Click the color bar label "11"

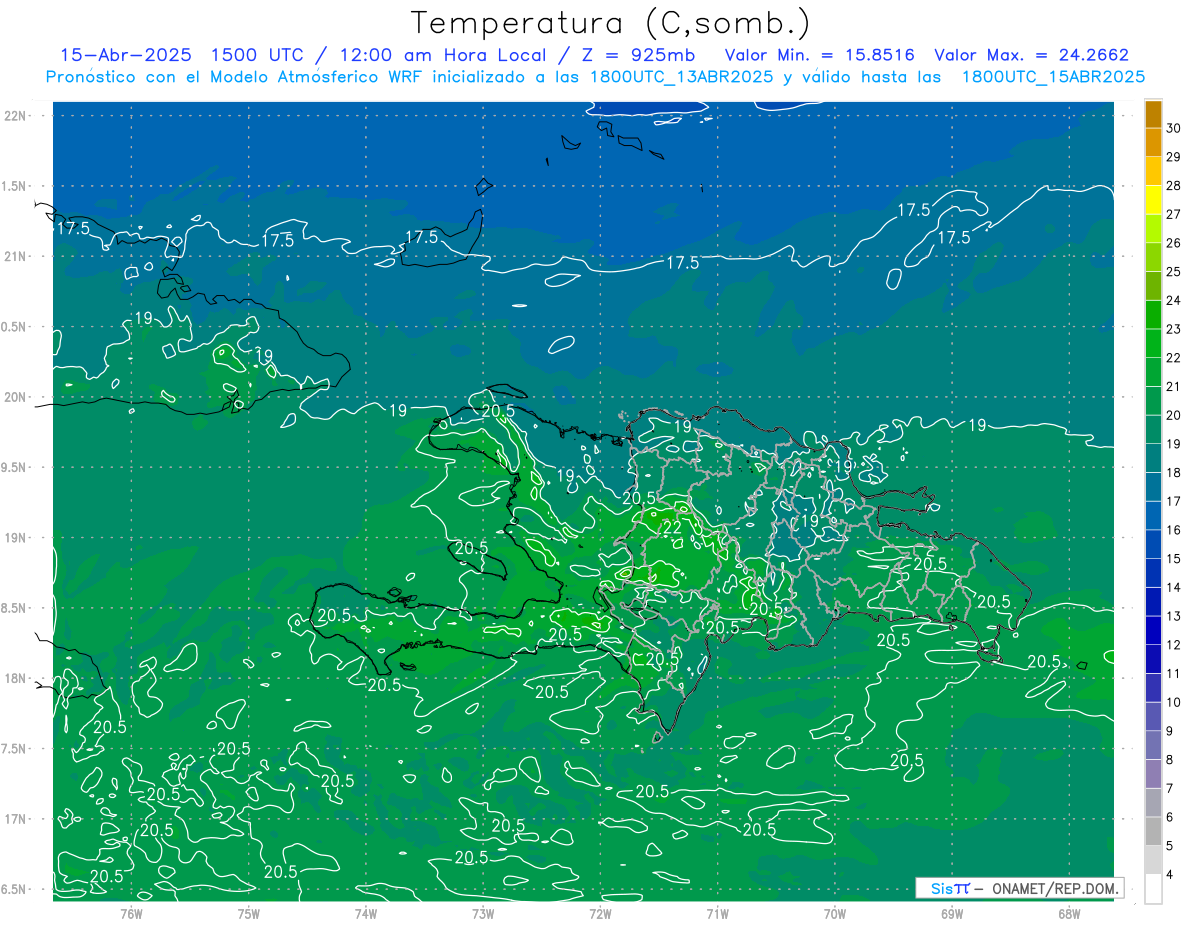(x=1174, y=673)
